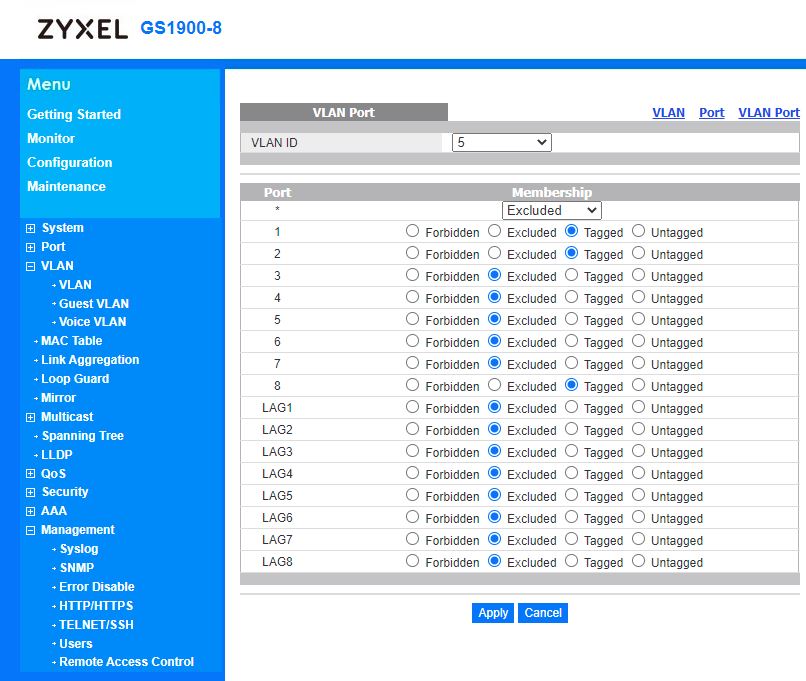Expand the Security section icon

tap(31, 492)
